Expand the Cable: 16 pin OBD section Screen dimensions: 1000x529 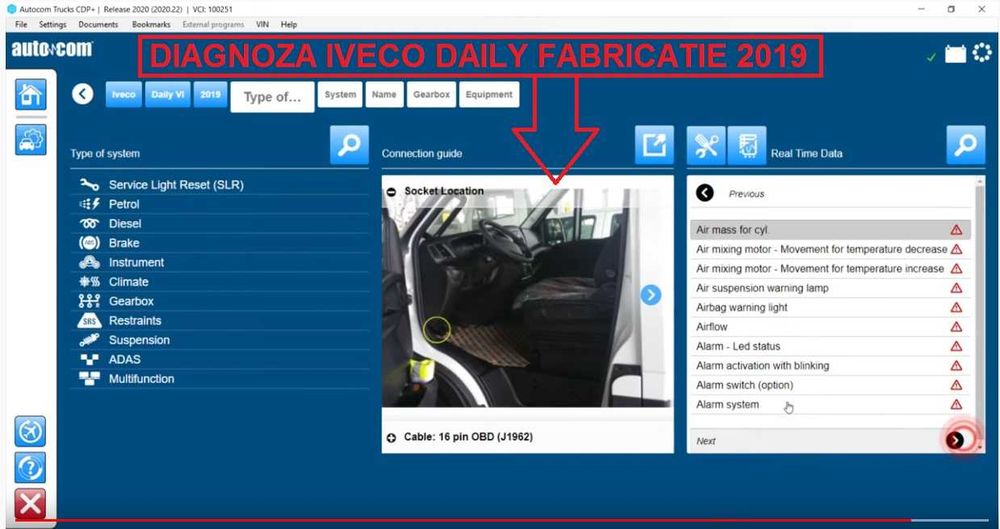[x=392, y=438]
